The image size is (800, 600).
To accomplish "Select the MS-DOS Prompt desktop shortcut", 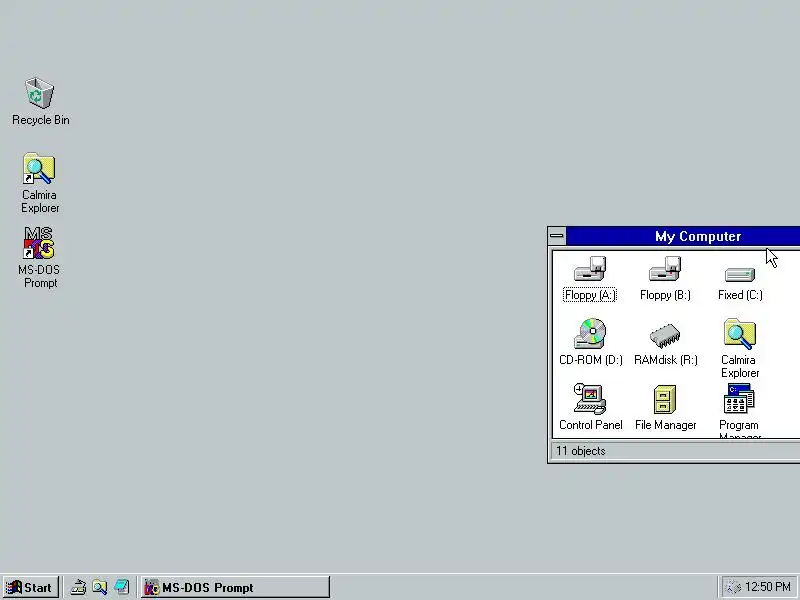I will coord(39,243).
